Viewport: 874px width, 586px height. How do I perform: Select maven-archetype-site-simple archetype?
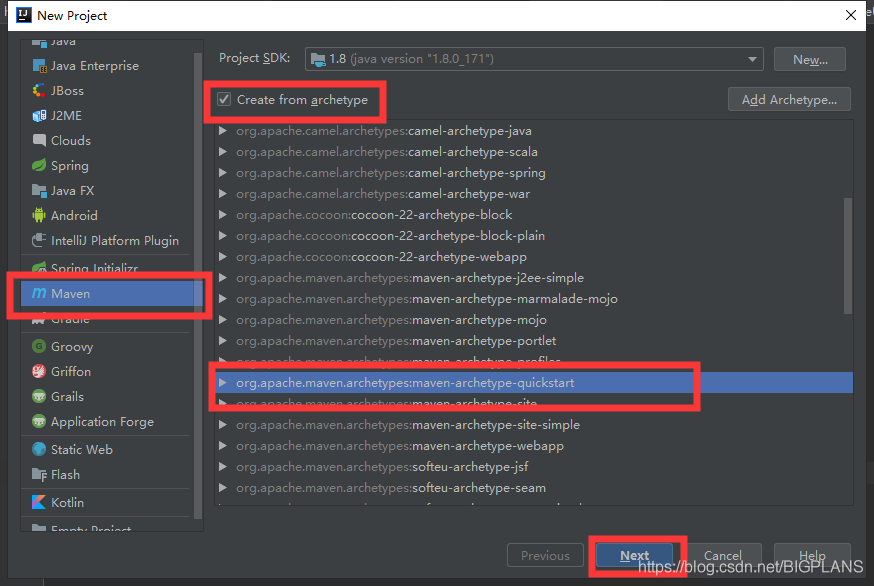(533, 425)
